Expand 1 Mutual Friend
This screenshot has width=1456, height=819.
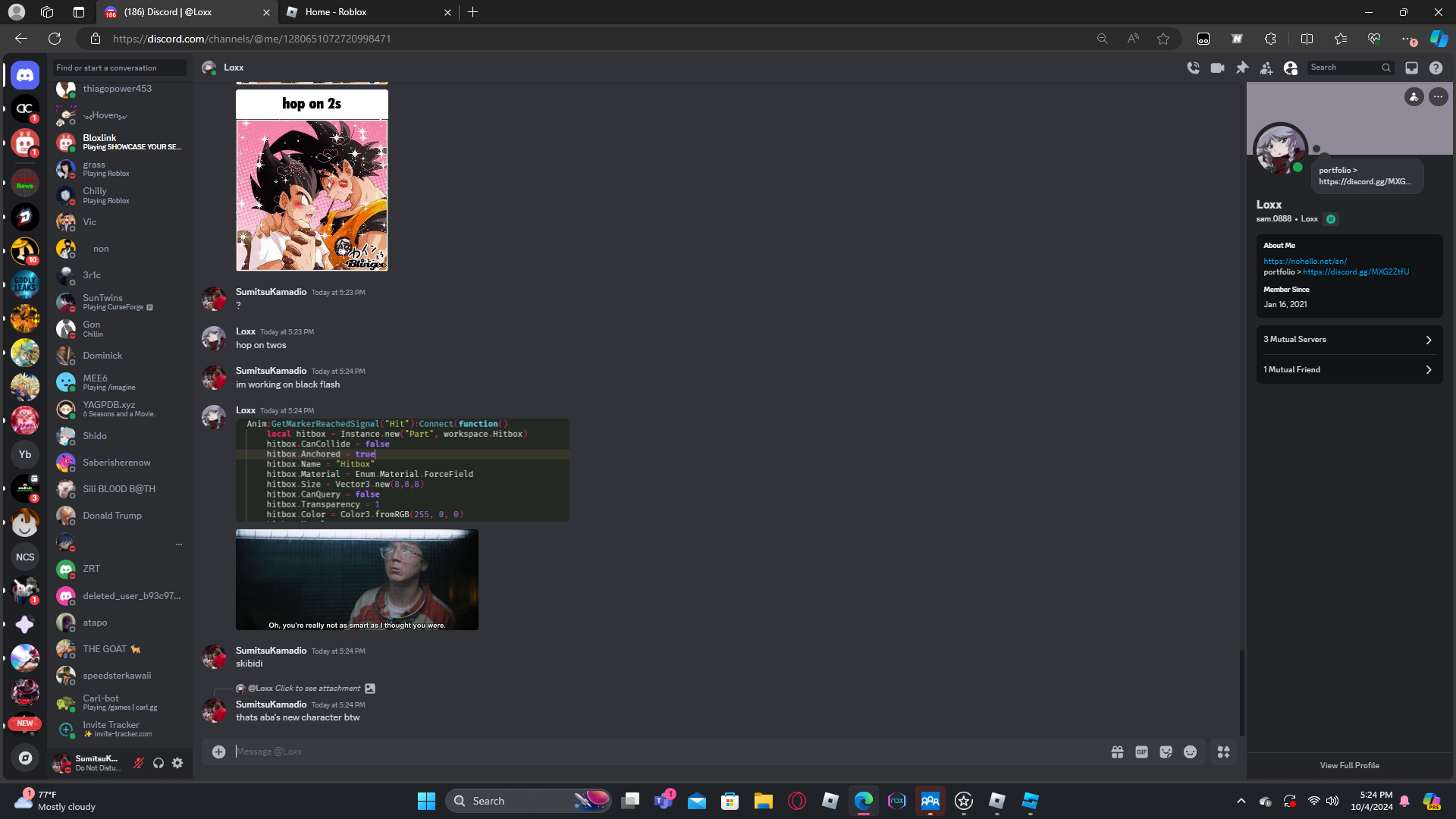(x=1349, y=370)
